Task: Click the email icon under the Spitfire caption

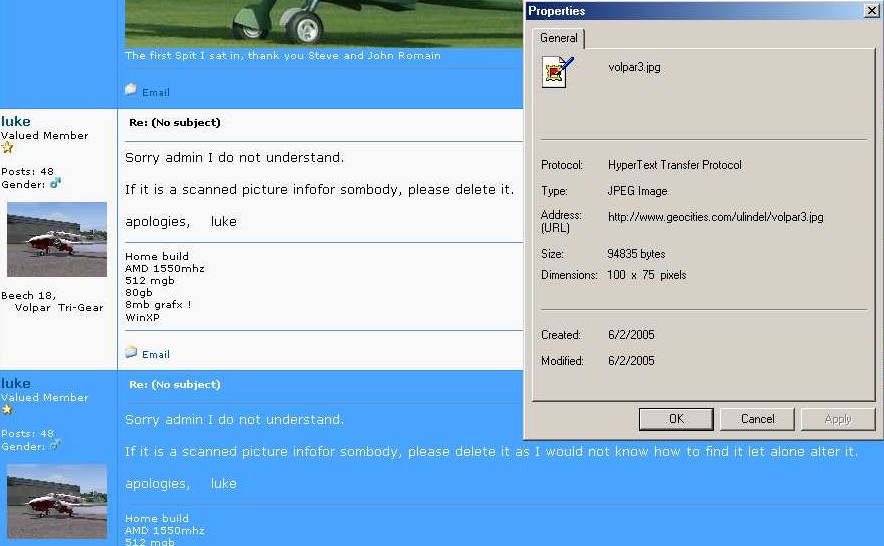Action: [x=131, y=90]
